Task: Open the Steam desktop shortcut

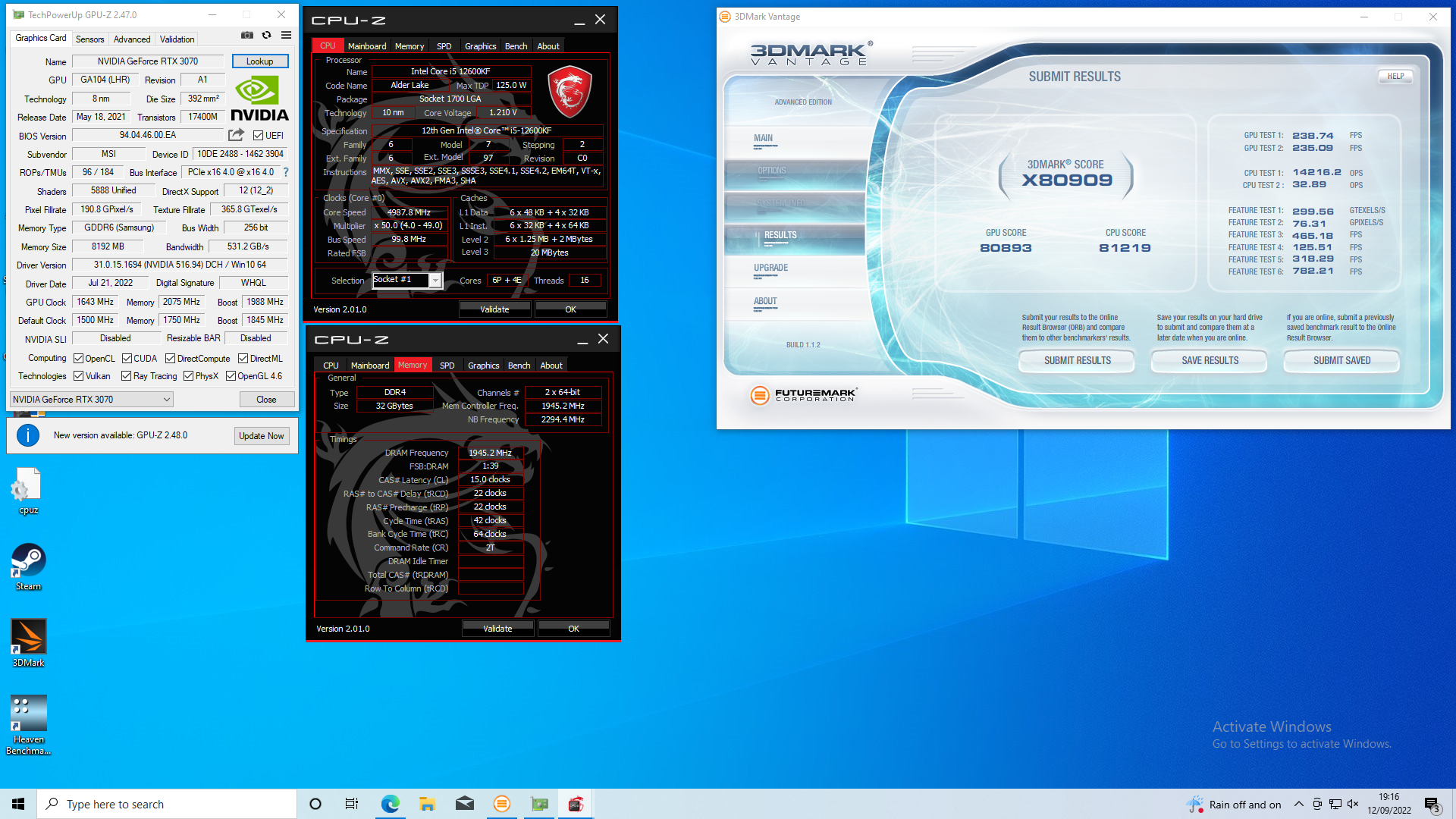Action: [x=28, y=566]
